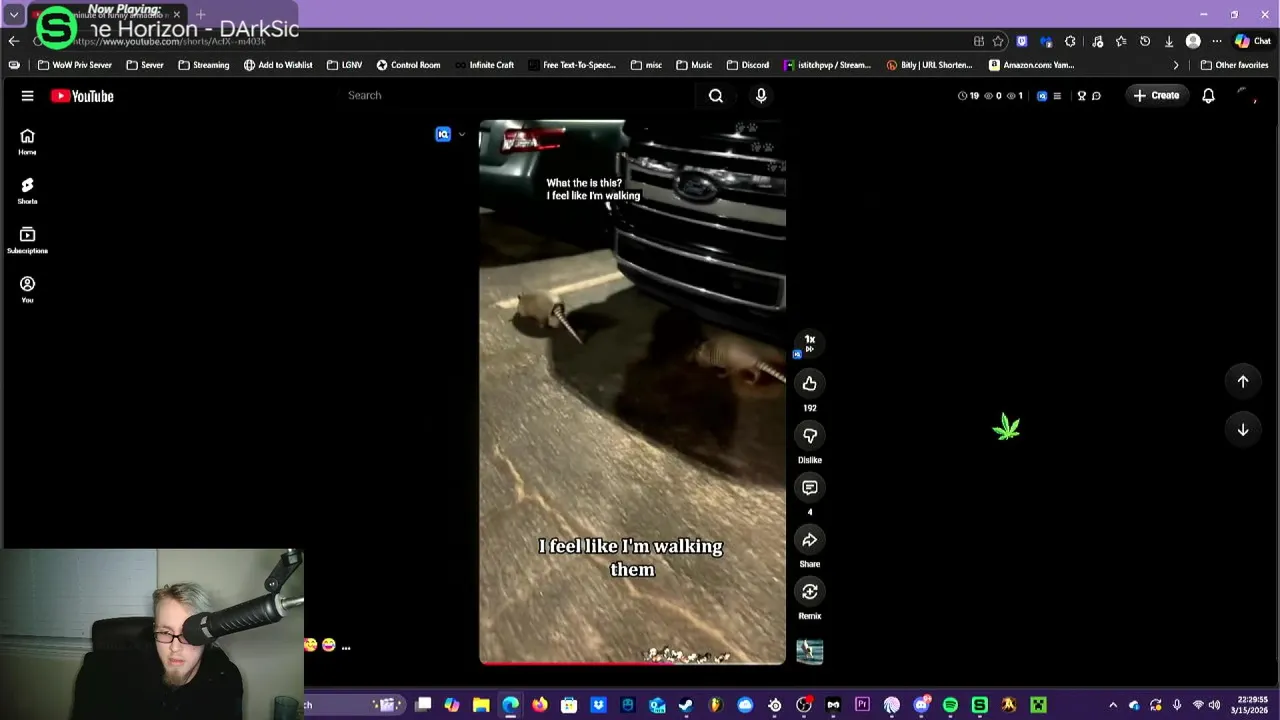The image size is (1280, 720).
Task: Open the trophy icon in YouTube header
Action: [1081, 96]
